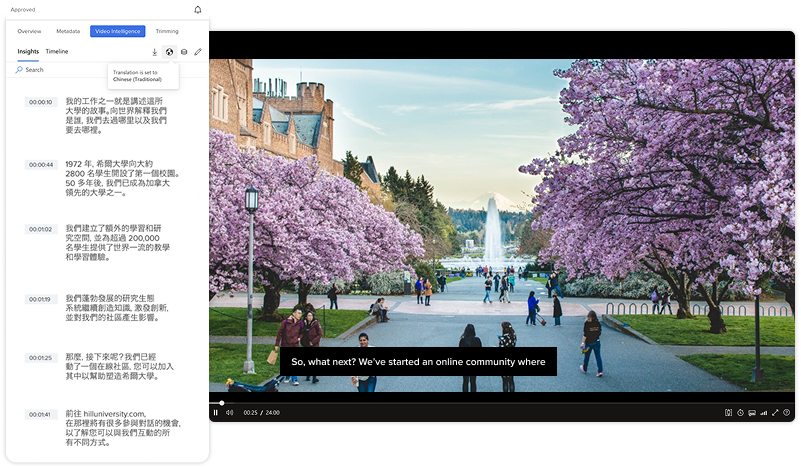801x468 pixels.
Task: Mute the video volume
Action: tap(229, 412)
